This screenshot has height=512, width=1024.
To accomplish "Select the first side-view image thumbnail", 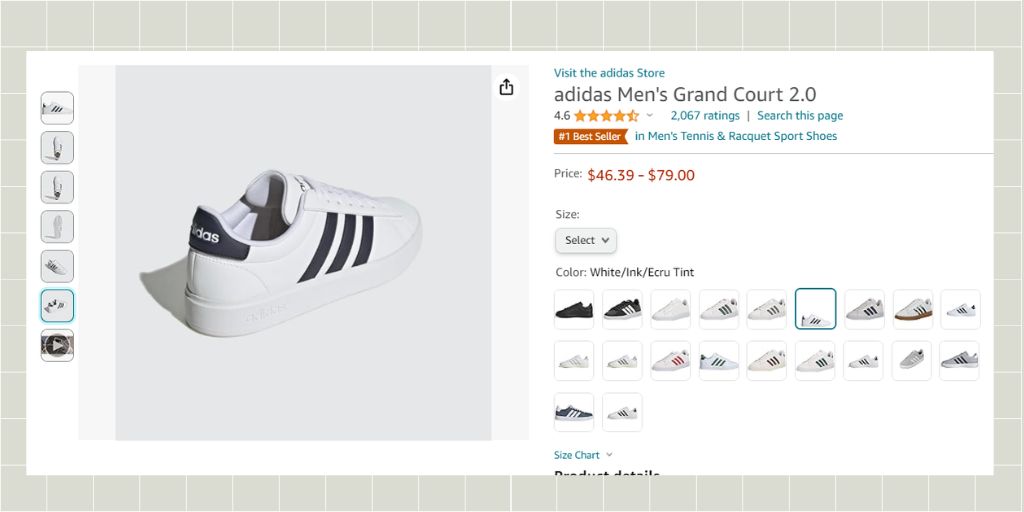I will [x=57, y=108].
